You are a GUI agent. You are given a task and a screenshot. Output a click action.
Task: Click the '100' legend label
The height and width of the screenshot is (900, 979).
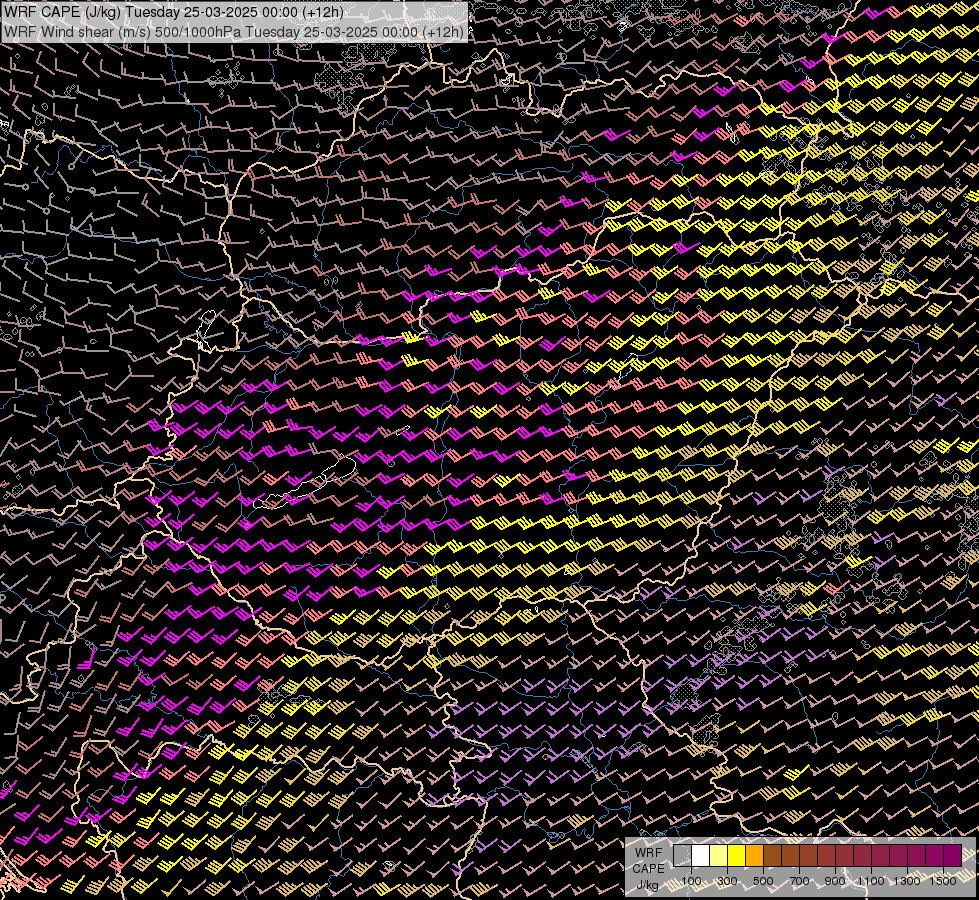tap(691, 881)
